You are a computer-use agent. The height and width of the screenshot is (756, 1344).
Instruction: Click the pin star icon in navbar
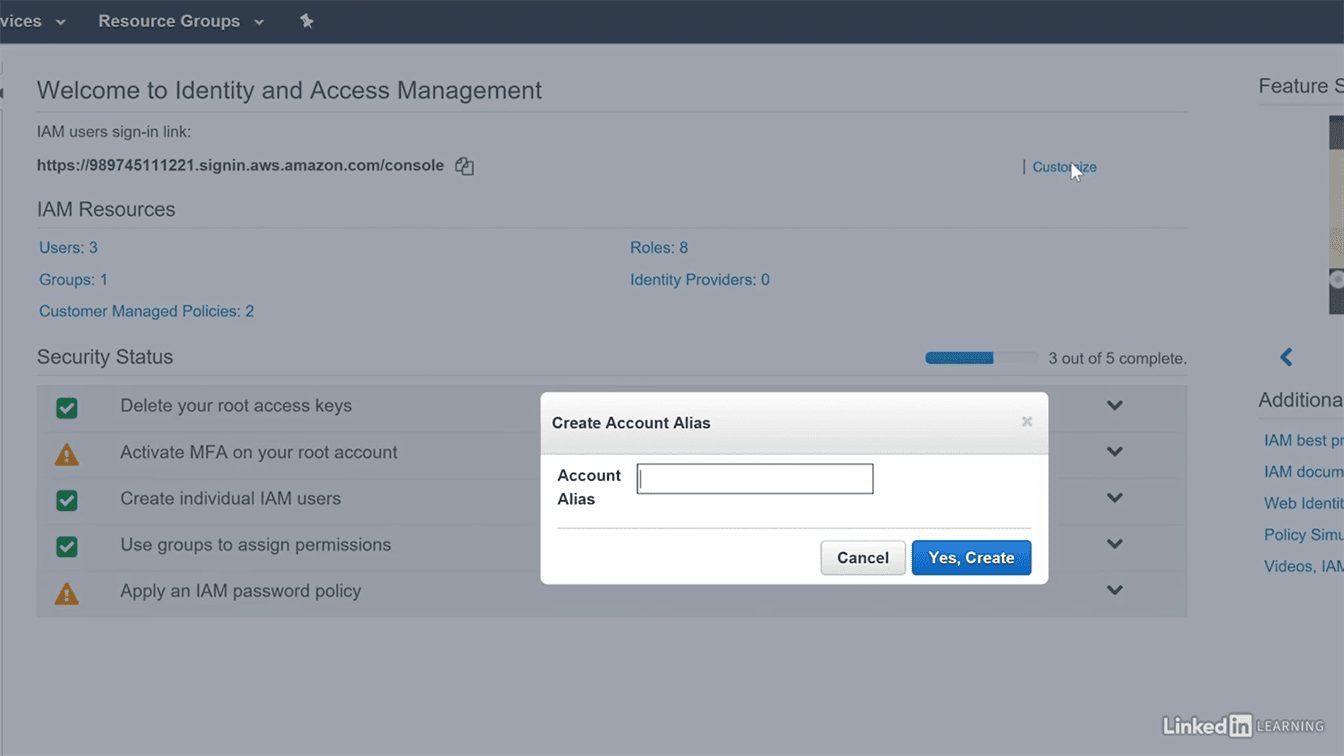[307, 21]
